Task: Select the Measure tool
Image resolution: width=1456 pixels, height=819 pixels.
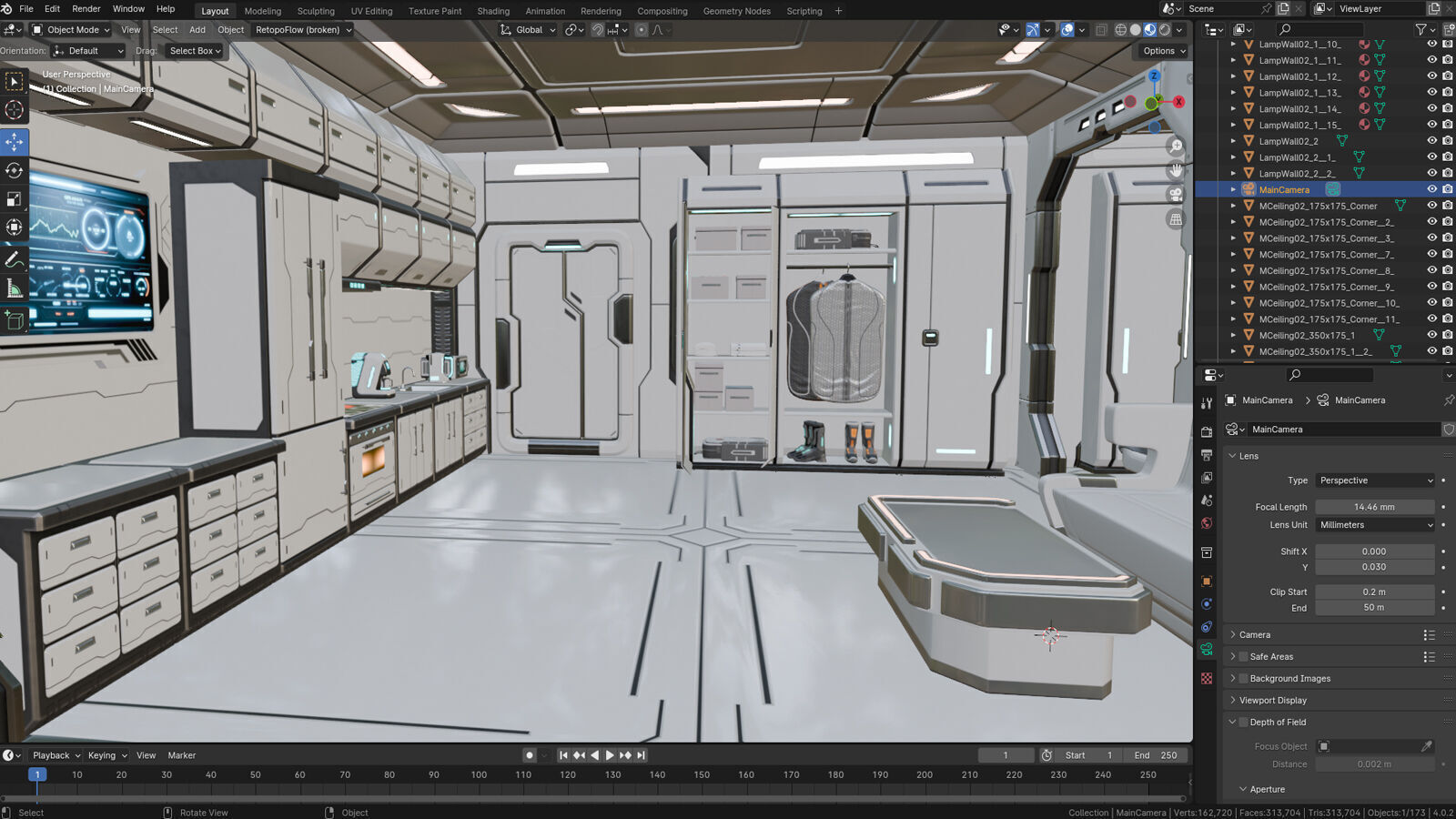Action: 15,289
